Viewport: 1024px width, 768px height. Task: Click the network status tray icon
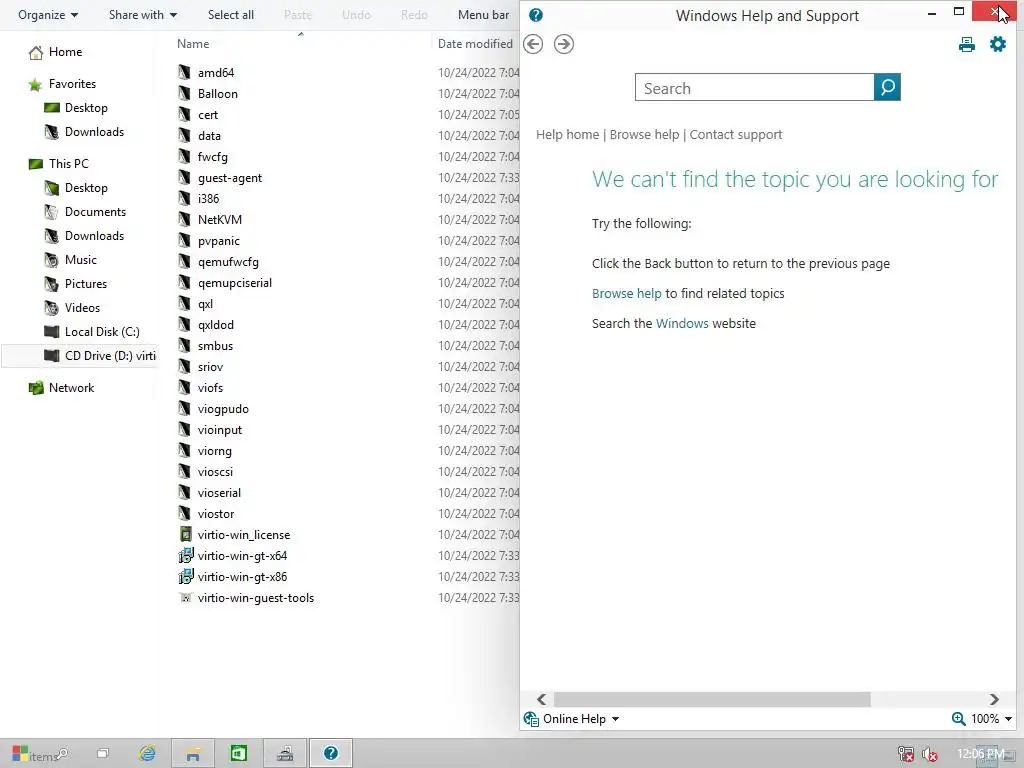click(x=906, y=754)
